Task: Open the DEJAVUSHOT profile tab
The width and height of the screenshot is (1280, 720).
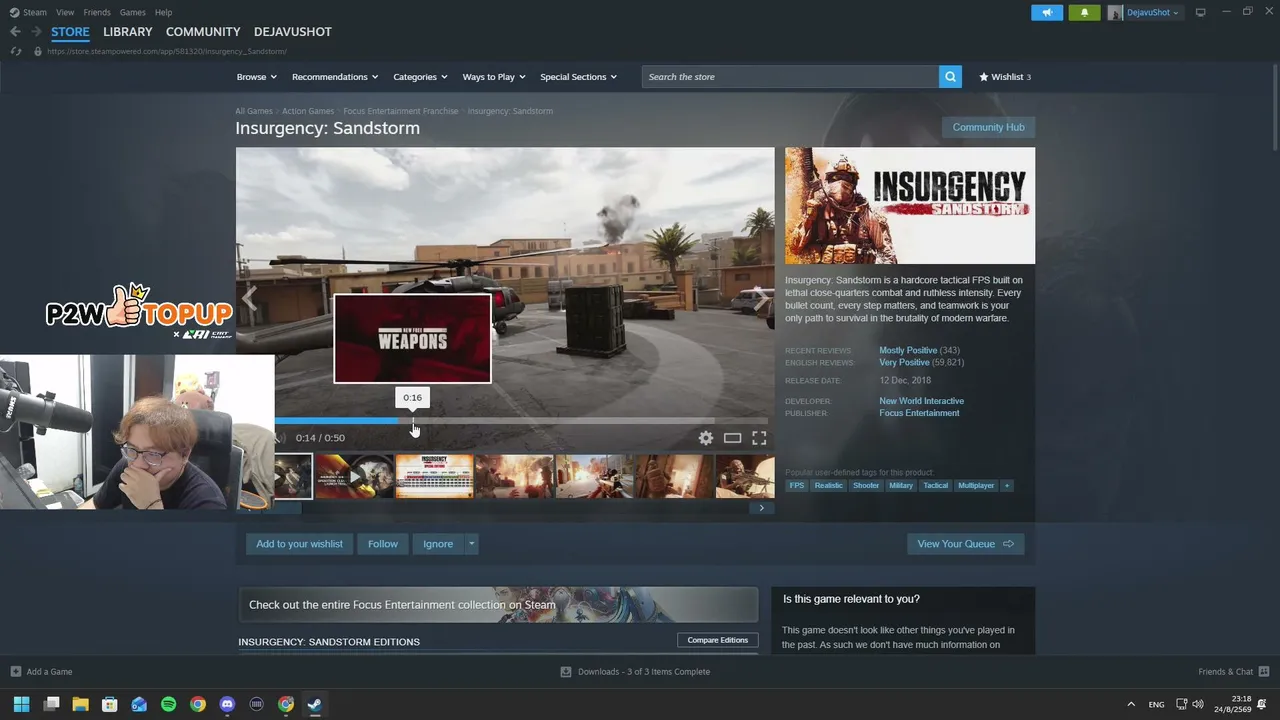Action: coord(293,32)
